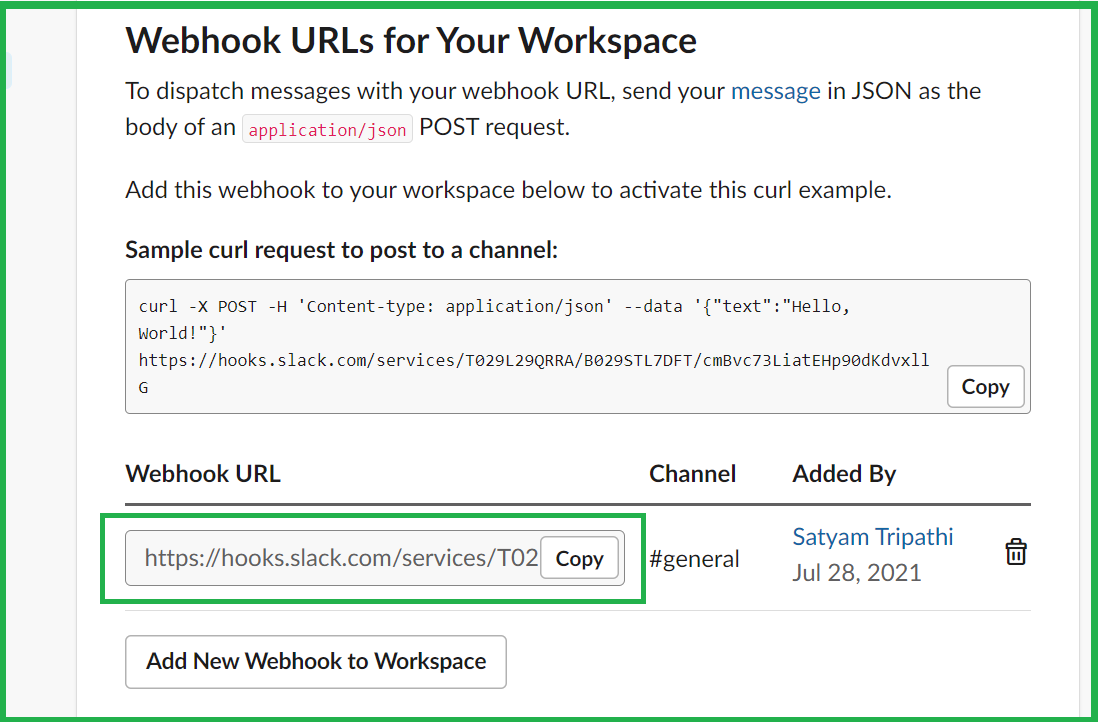Click the #general channel name
The image size is (1098, 722).
(694, 559)
